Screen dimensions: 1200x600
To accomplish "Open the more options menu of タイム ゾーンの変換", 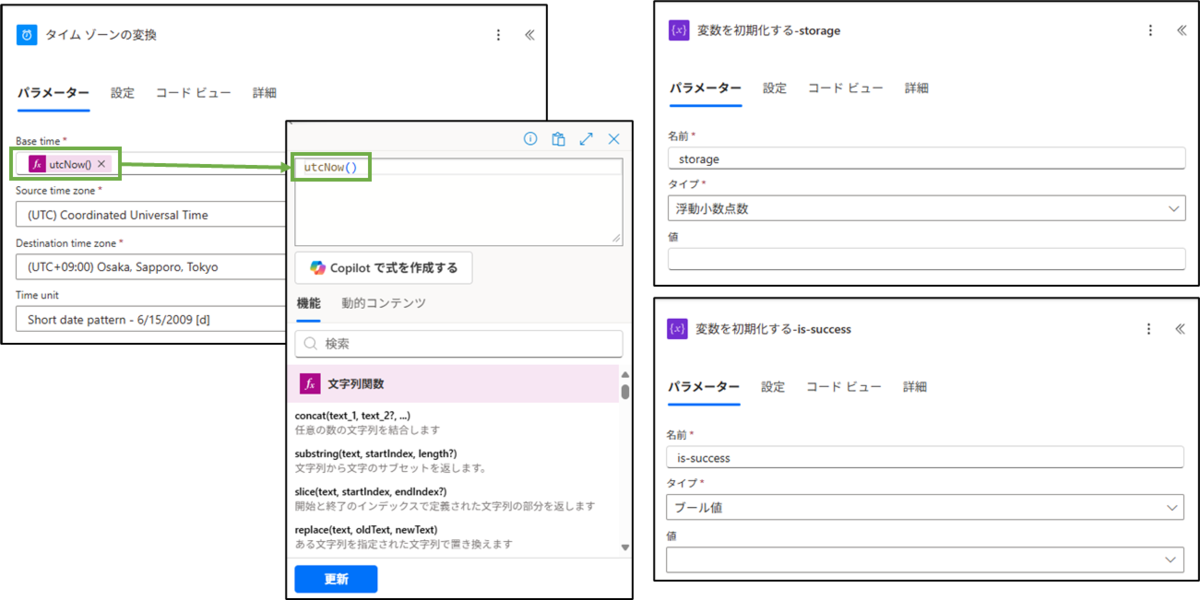I will 499,35.
